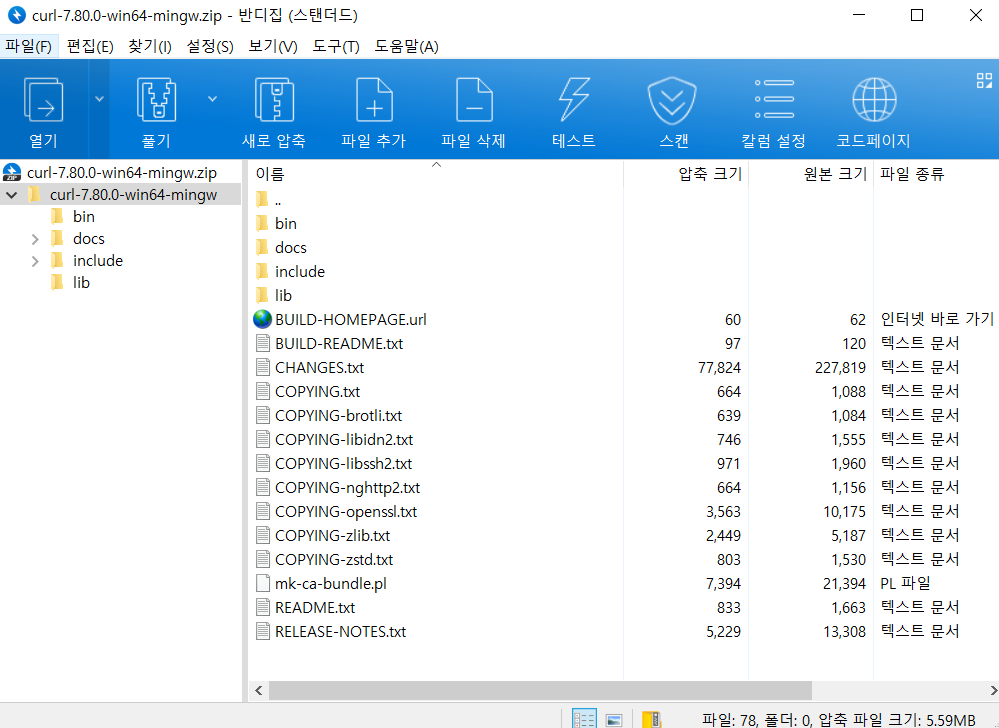This screenshot has height=728, width=999.
Task: Click the 풀기 (Extract) toolbar icon
Action: click(x=156, y=100)
